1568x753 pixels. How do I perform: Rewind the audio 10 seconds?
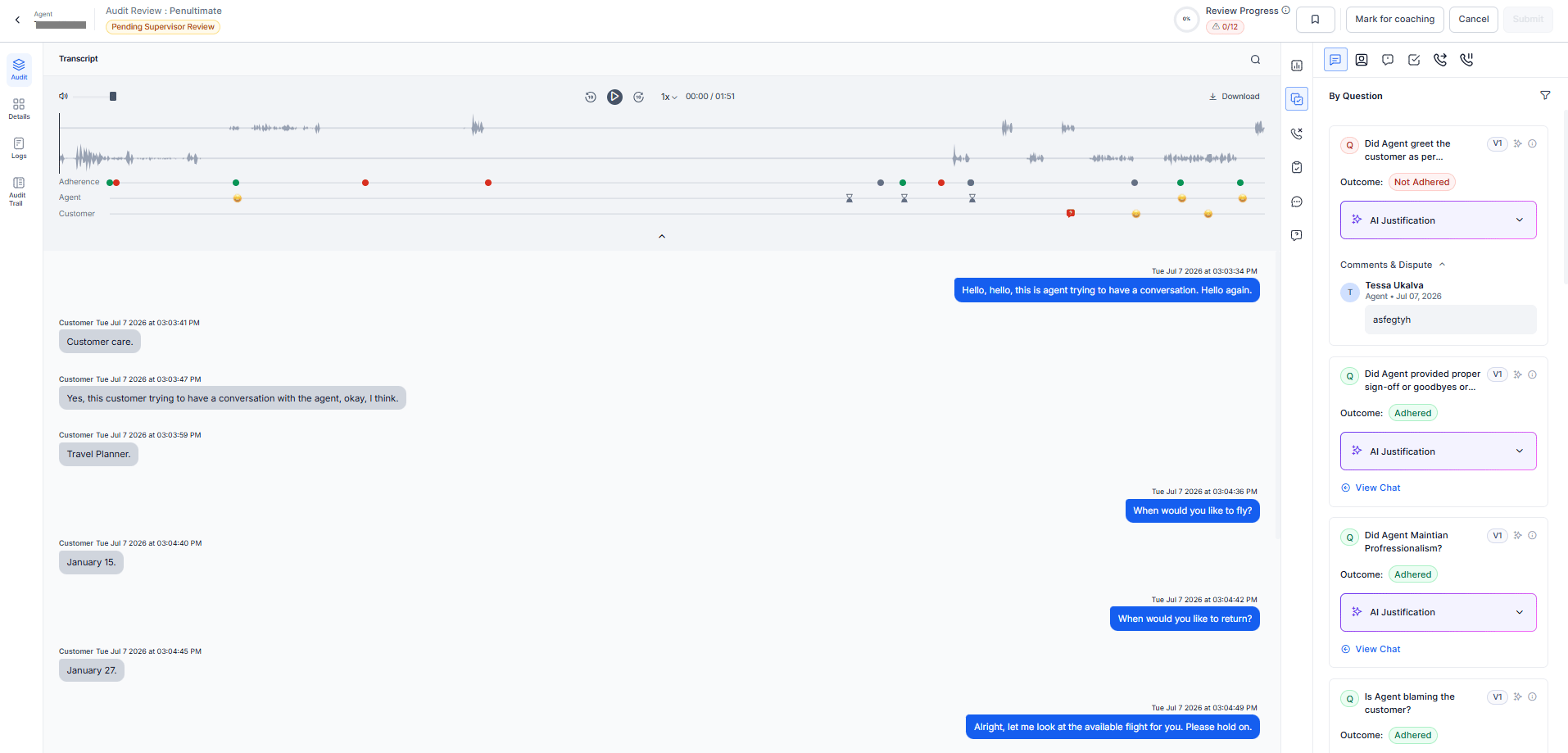(x=590, y=97)
